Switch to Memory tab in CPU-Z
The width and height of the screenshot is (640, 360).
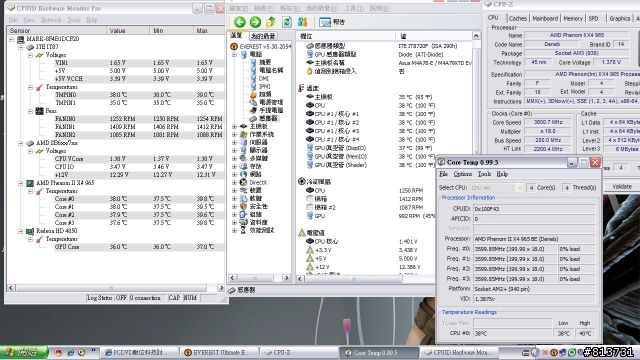click(573, 18)
